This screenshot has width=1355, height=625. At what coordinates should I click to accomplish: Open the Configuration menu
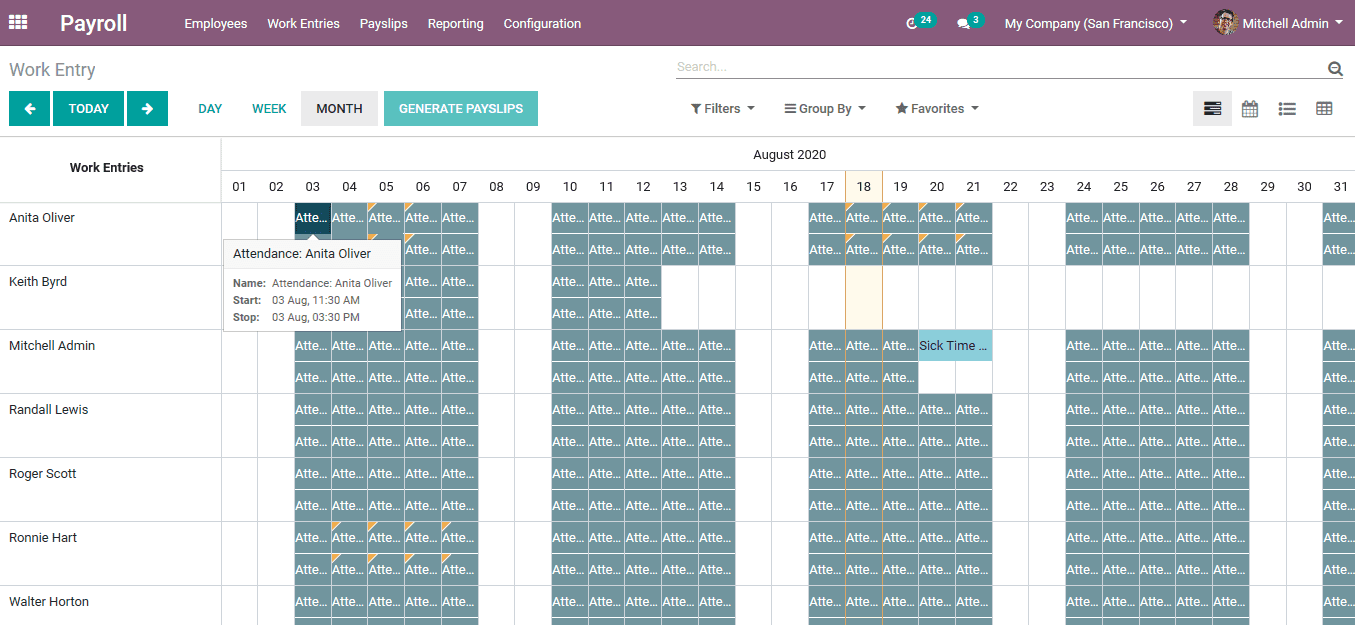tap(542, 23)
